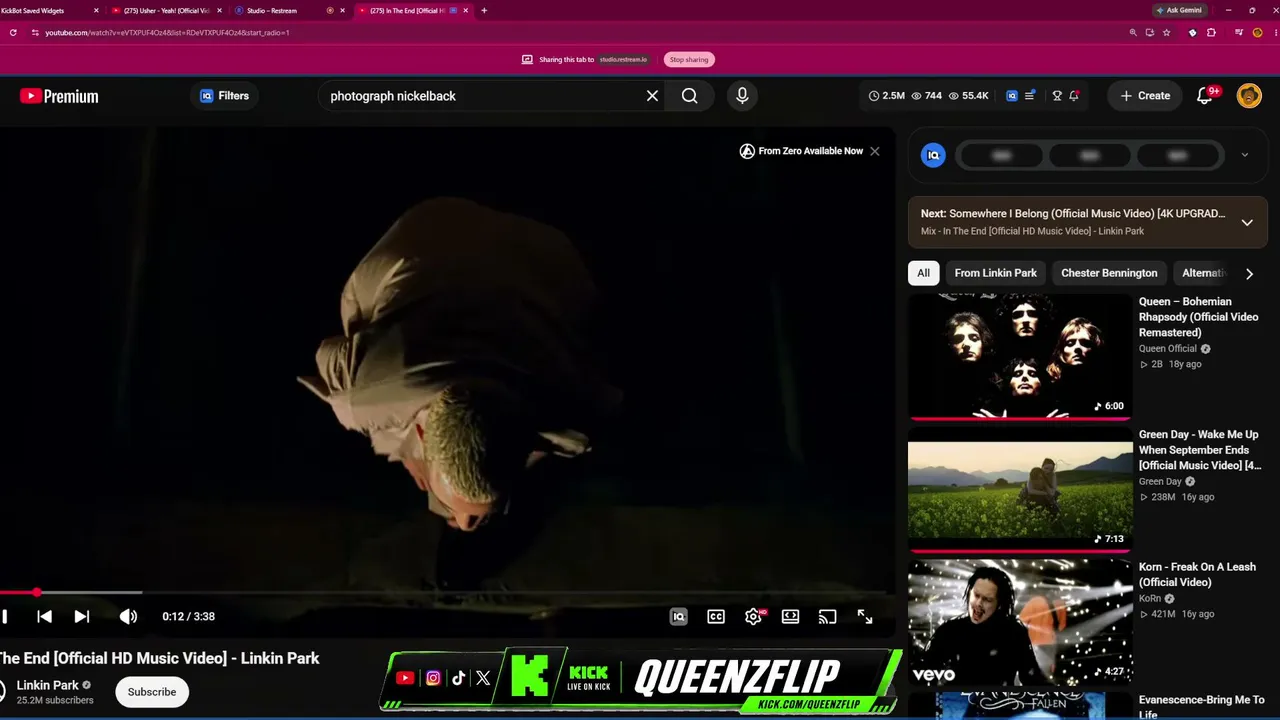Open the browser zoom magnifier in address bar
The height and width of the screenshot is (720, 1280).
click(1133, 33)
